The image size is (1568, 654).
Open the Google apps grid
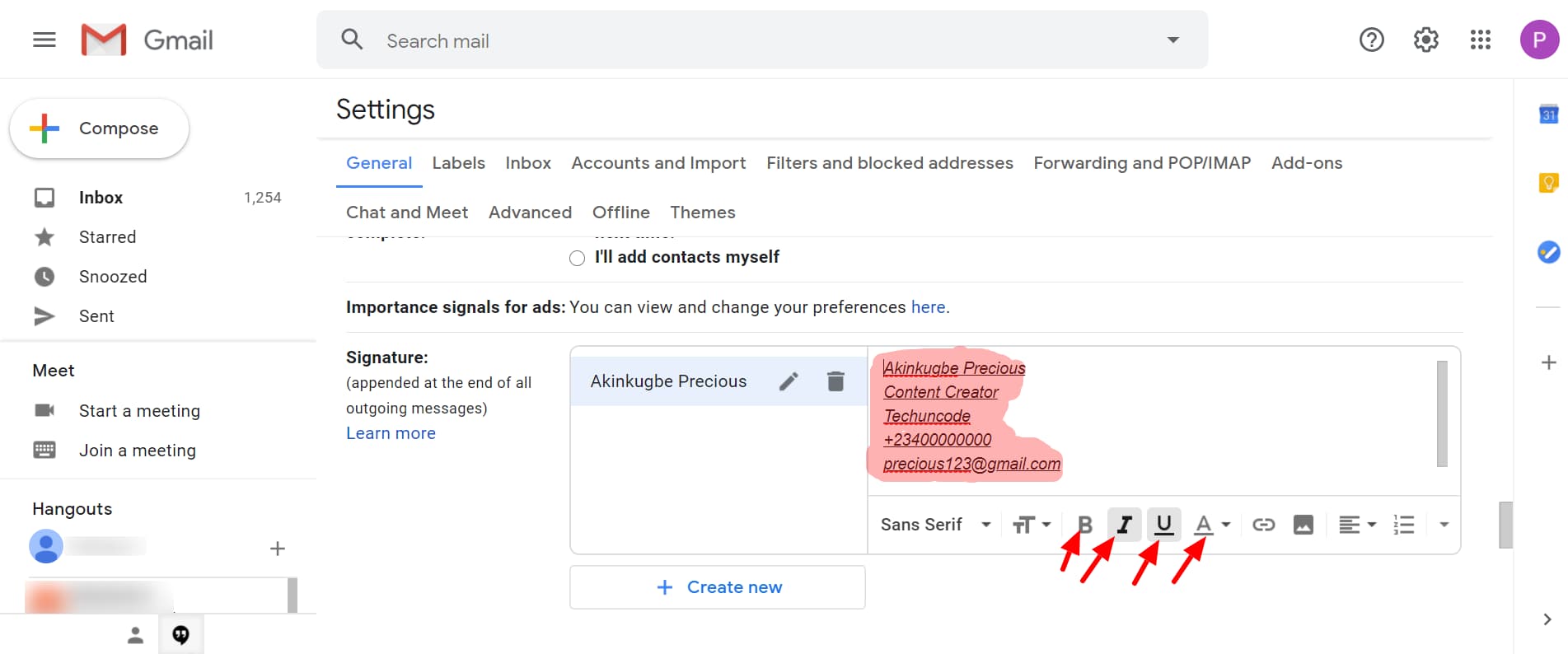point(1480,40)
